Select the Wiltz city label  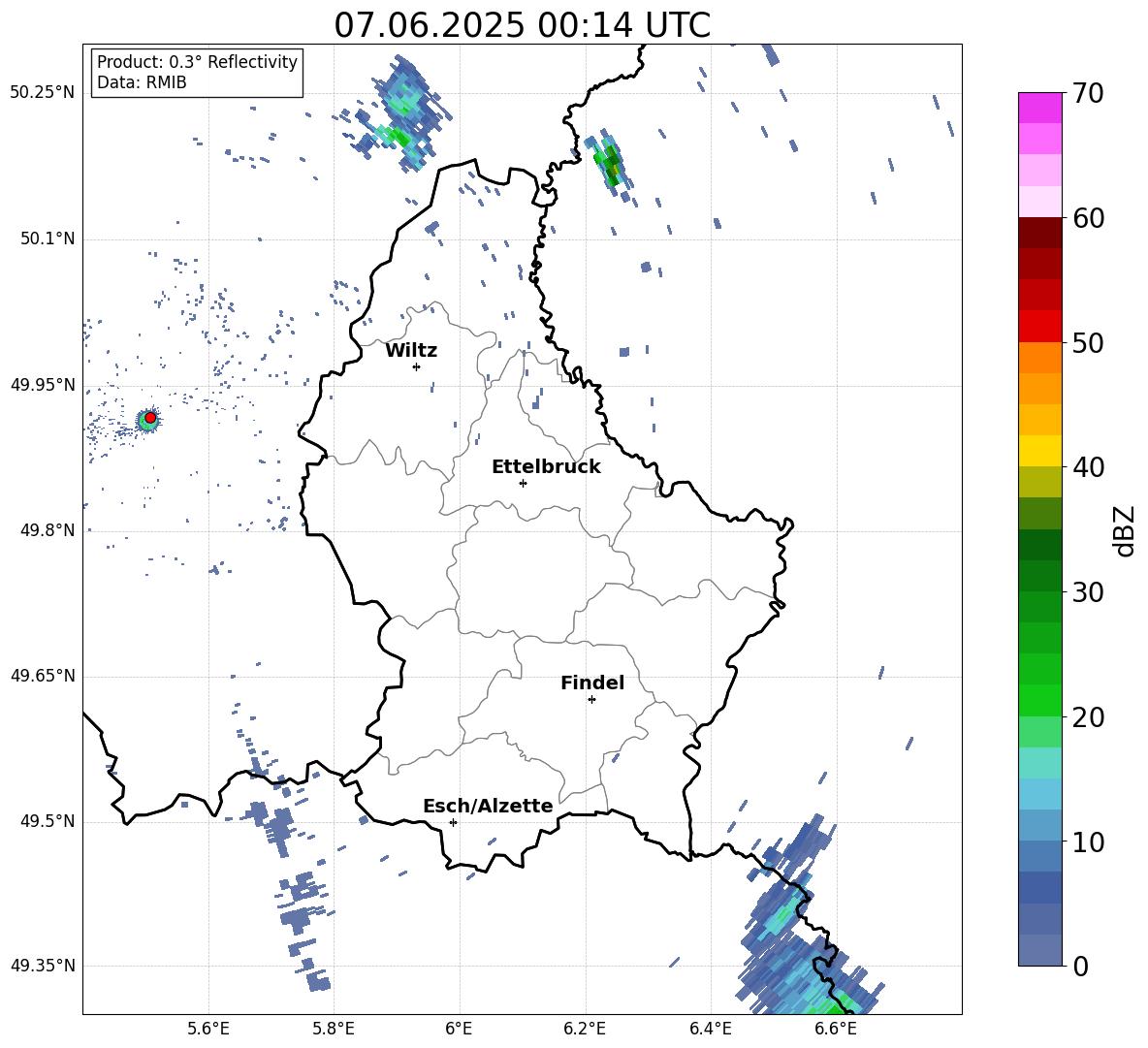pos(411,351)
